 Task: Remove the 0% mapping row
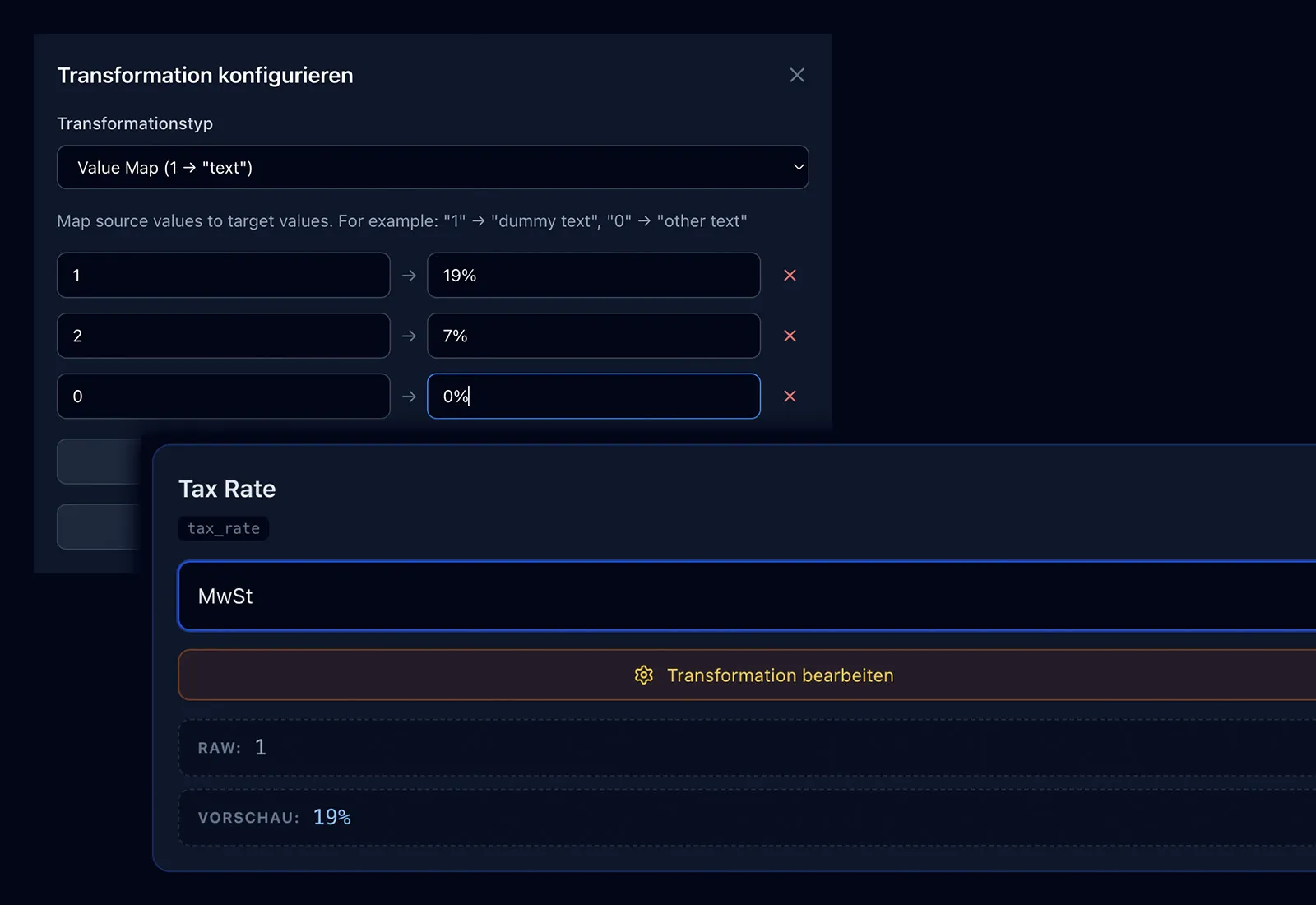pyautogui.click(x=790, y=397)
